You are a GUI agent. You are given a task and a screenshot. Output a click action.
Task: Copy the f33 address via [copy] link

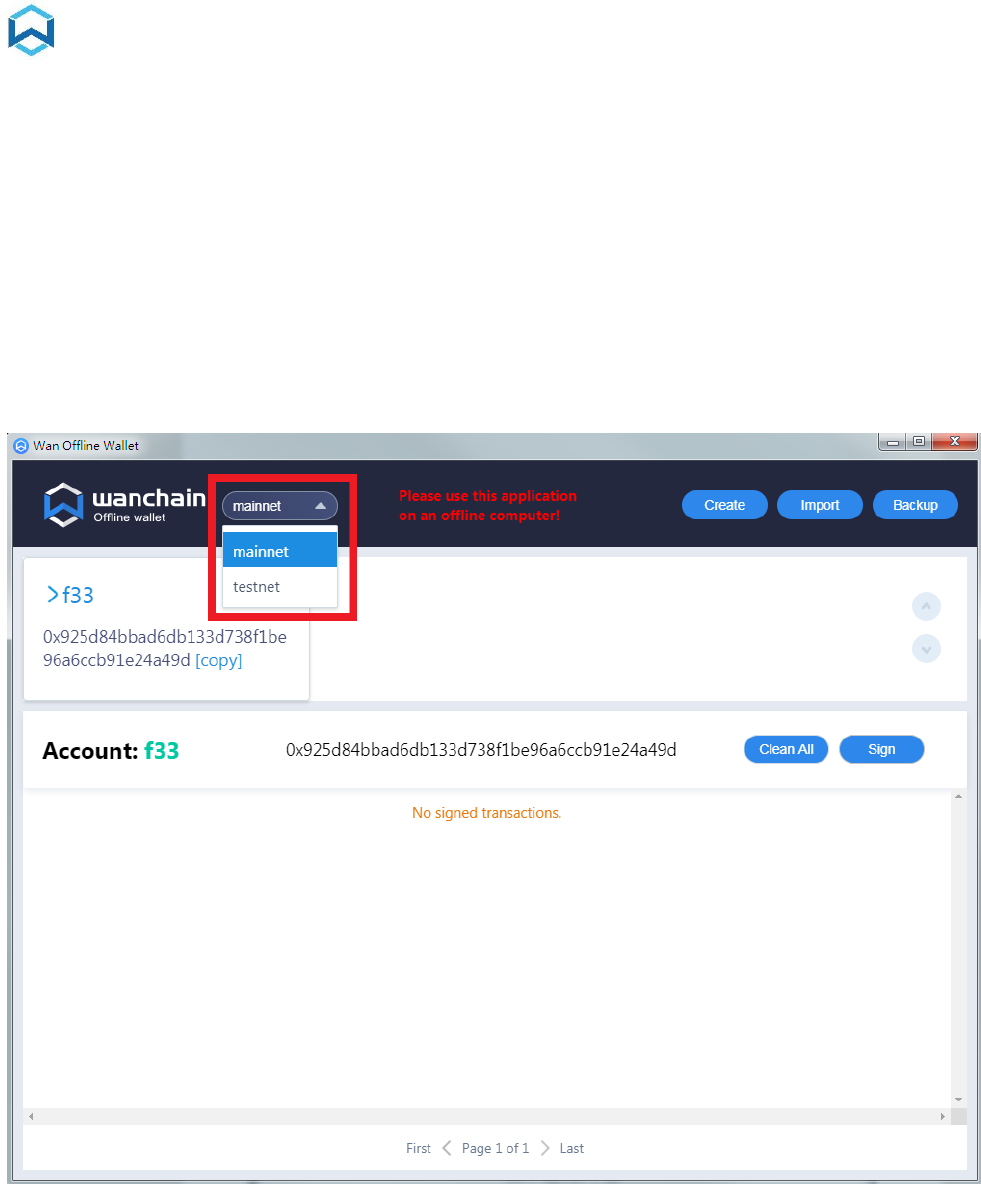(x=218, y=660)
